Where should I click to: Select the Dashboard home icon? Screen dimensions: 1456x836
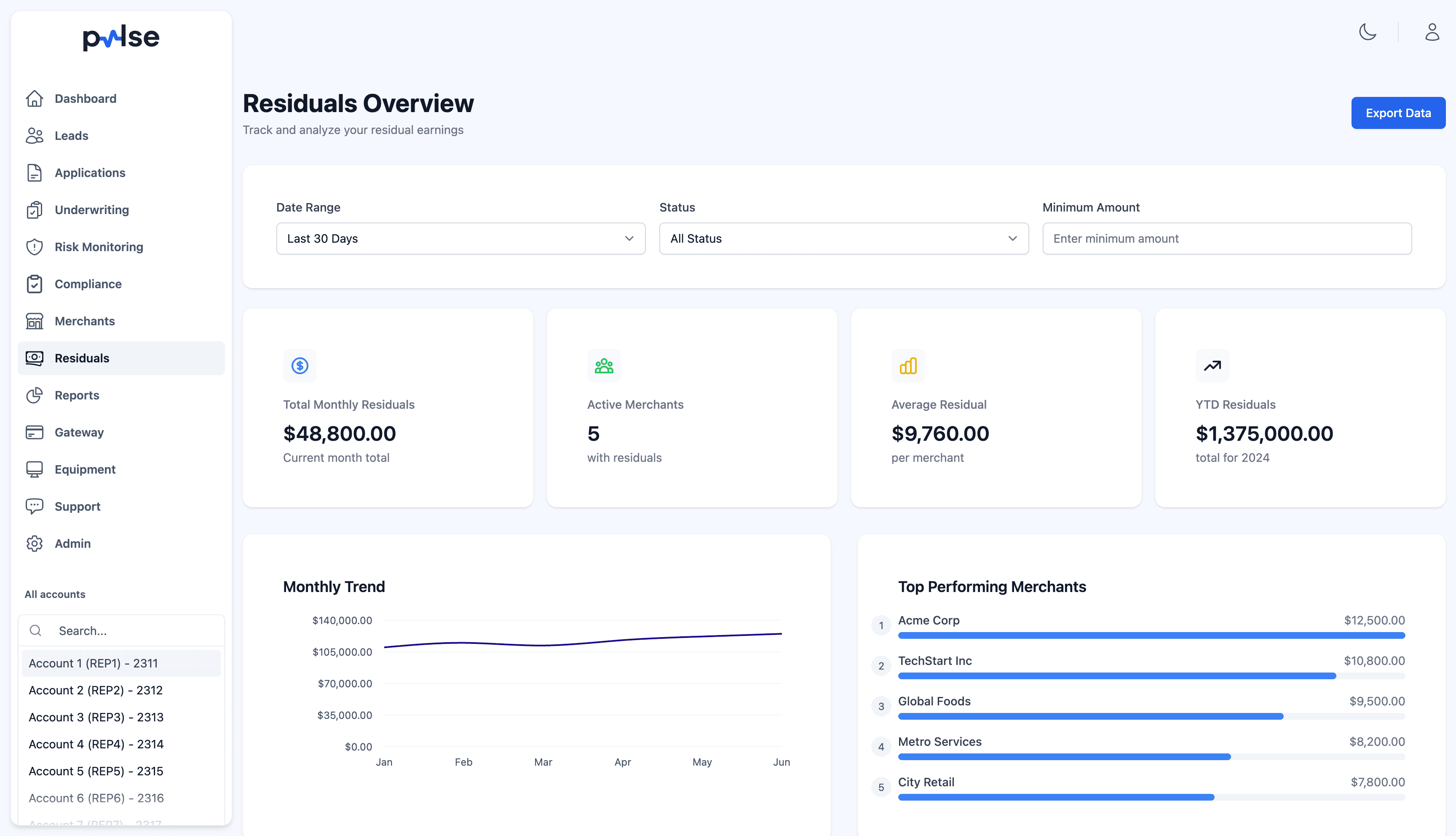point(35,98)
